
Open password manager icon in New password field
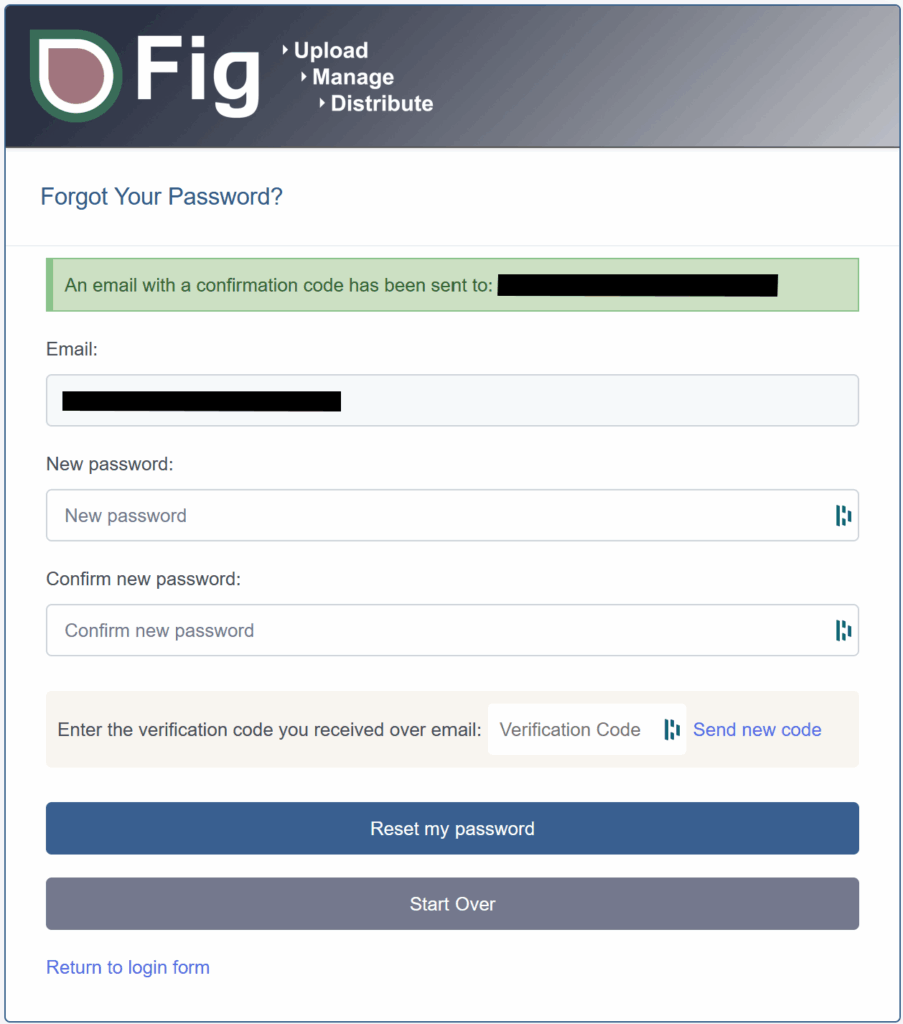click(843, 515)
